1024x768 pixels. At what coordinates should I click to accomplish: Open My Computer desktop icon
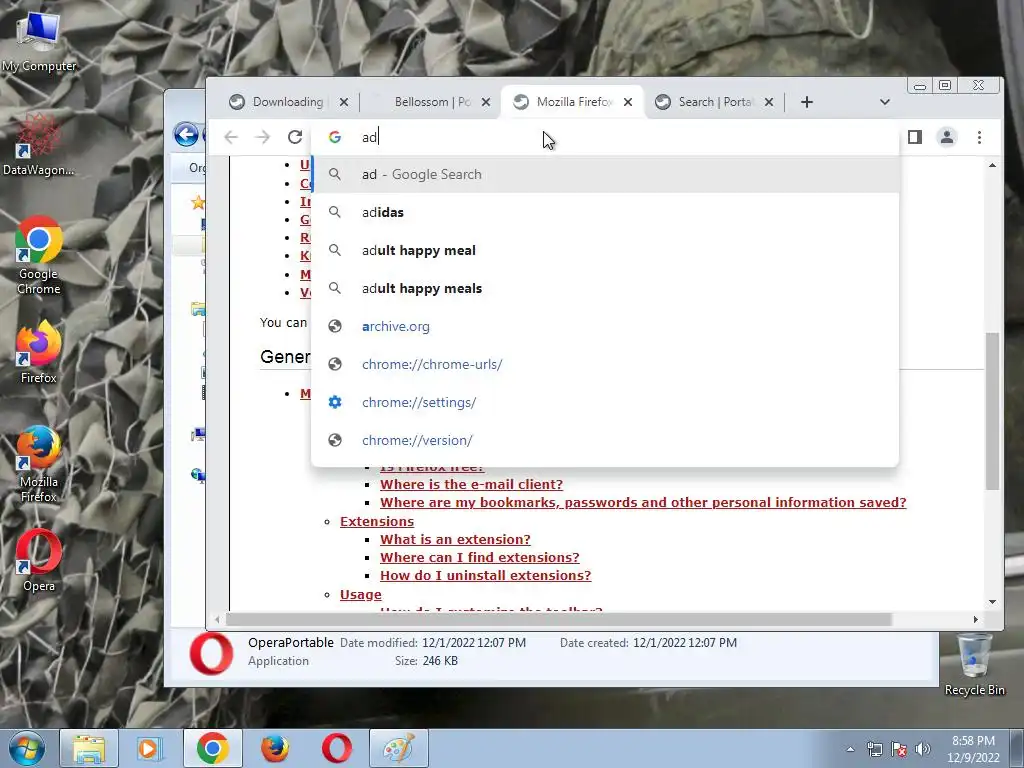38,40
